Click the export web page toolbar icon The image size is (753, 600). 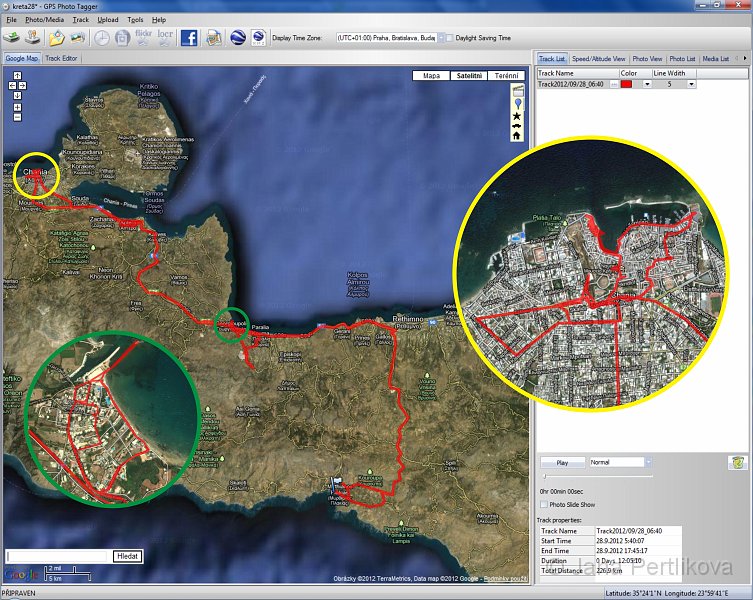click(x=214, y=37)
